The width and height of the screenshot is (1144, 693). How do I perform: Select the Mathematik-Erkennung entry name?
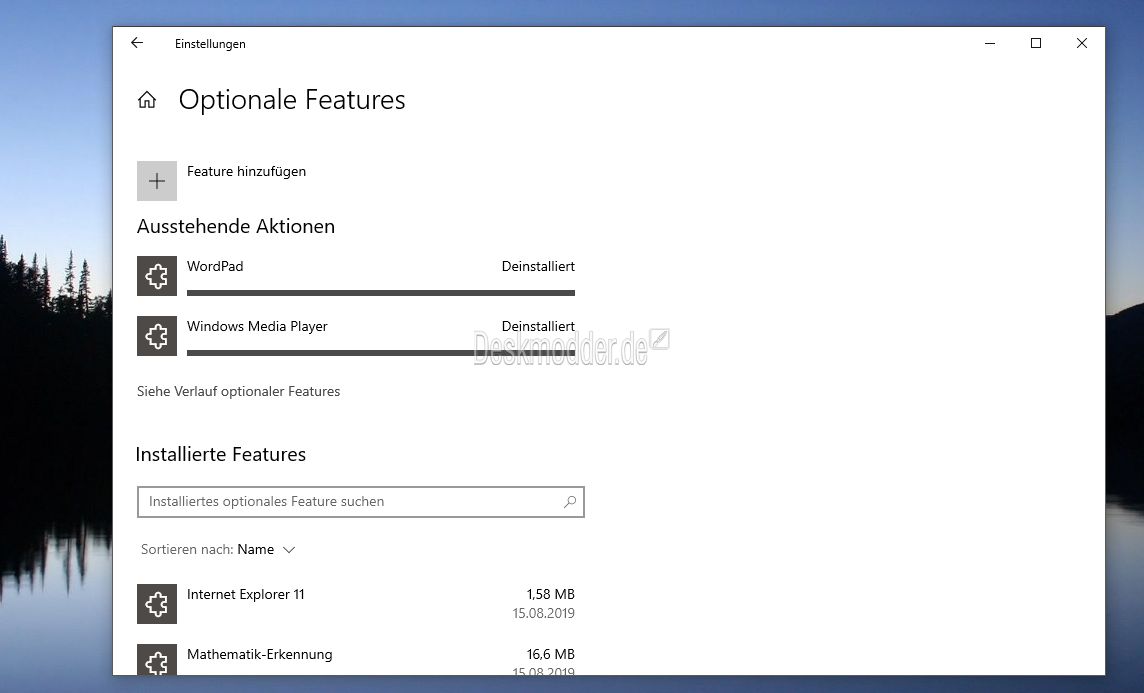260,654
